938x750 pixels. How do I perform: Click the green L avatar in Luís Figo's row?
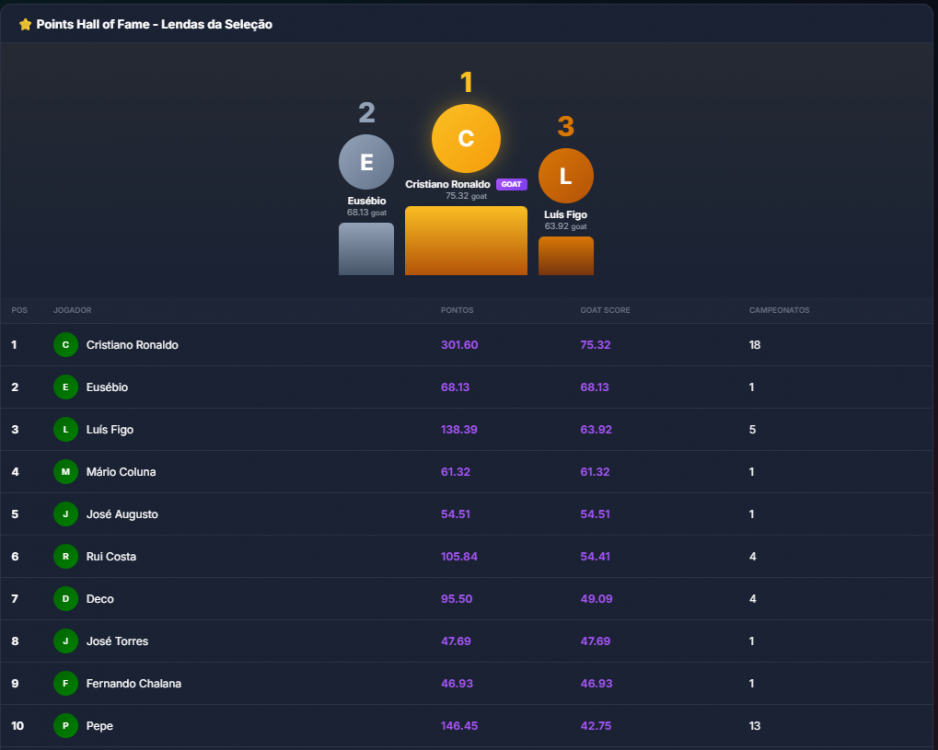(66, 429)
